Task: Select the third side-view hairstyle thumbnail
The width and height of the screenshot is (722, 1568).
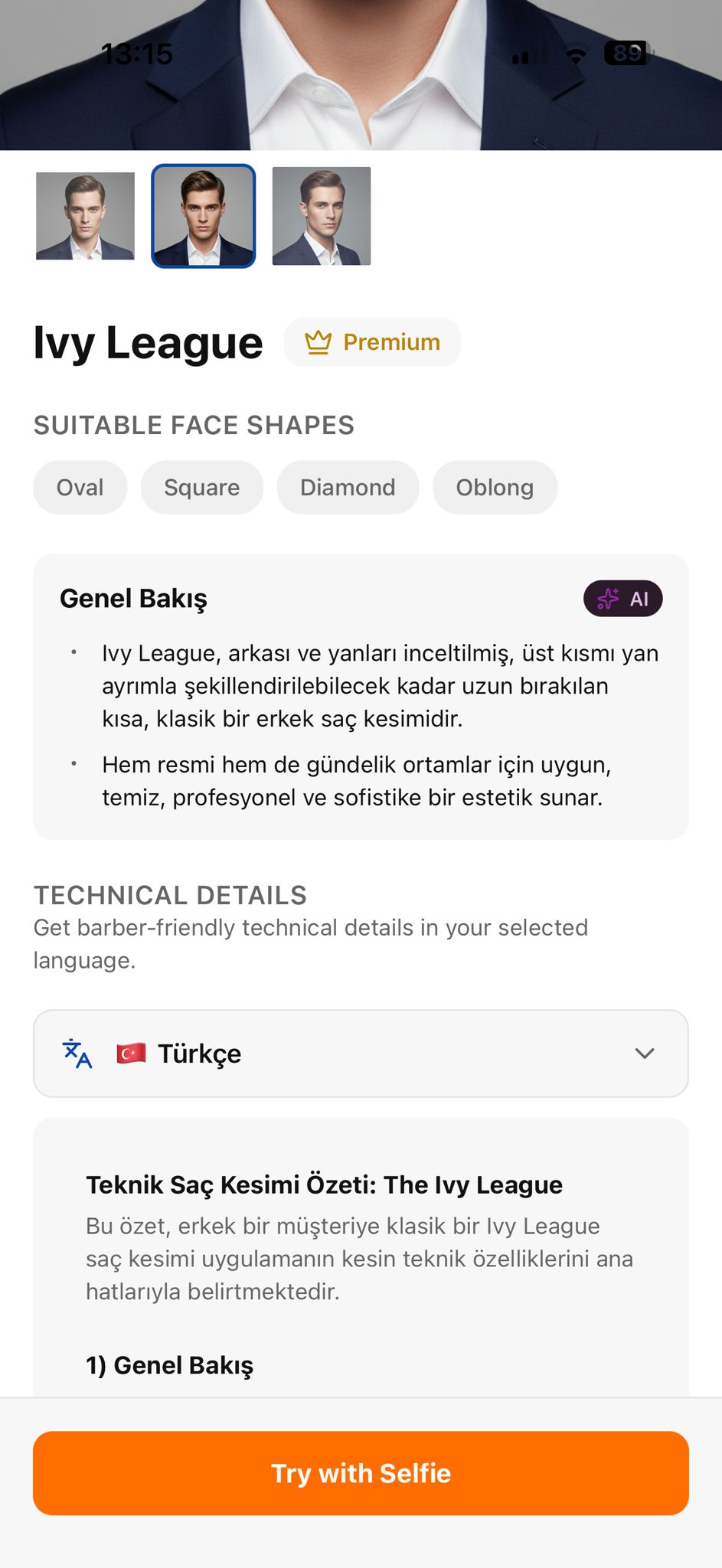Action: 322,216
